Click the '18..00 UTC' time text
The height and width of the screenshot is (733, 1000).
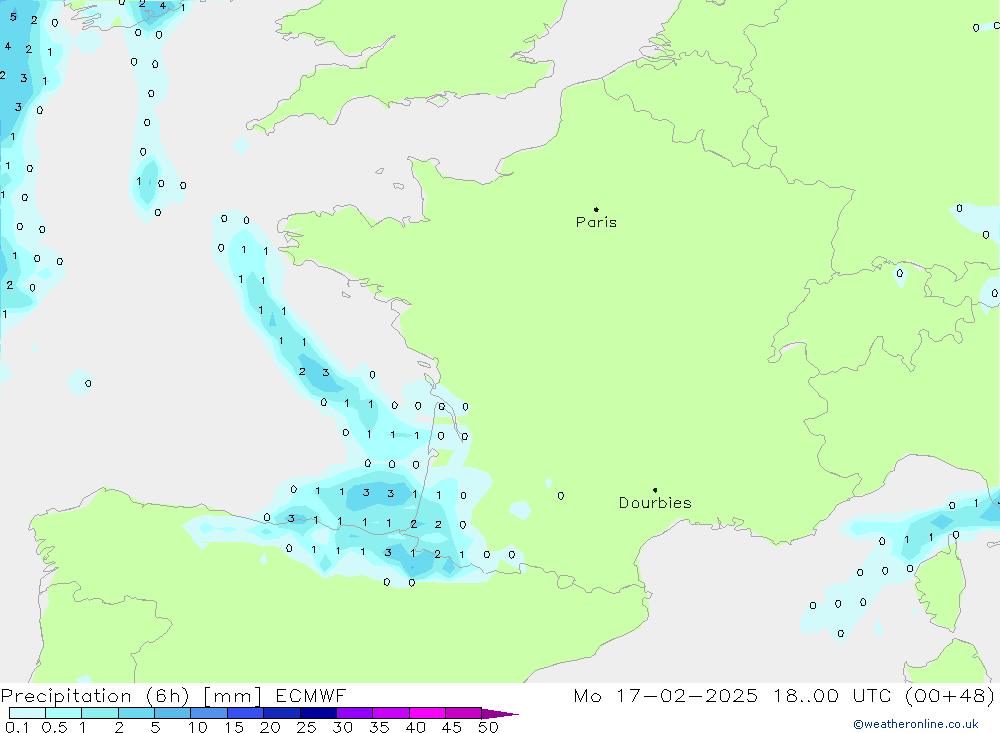point(832,696)
